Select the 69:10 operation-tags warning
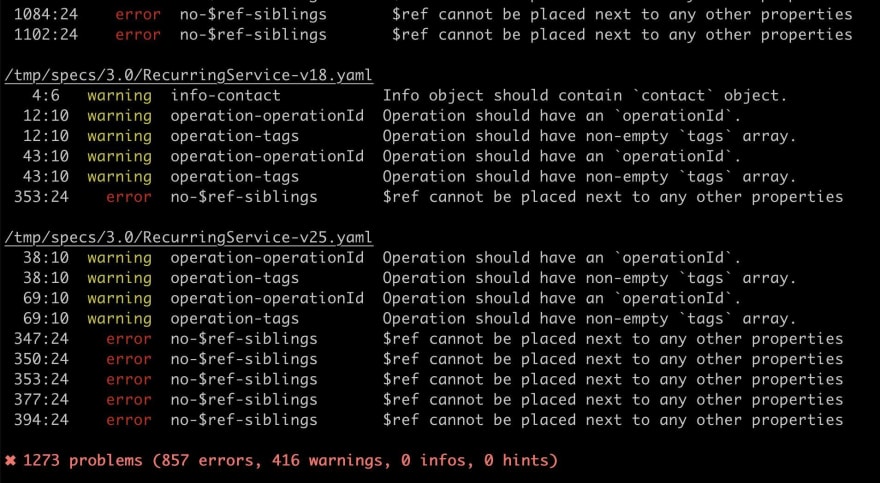The height and width of the screenshot is (483, 880). click(410, 319)
